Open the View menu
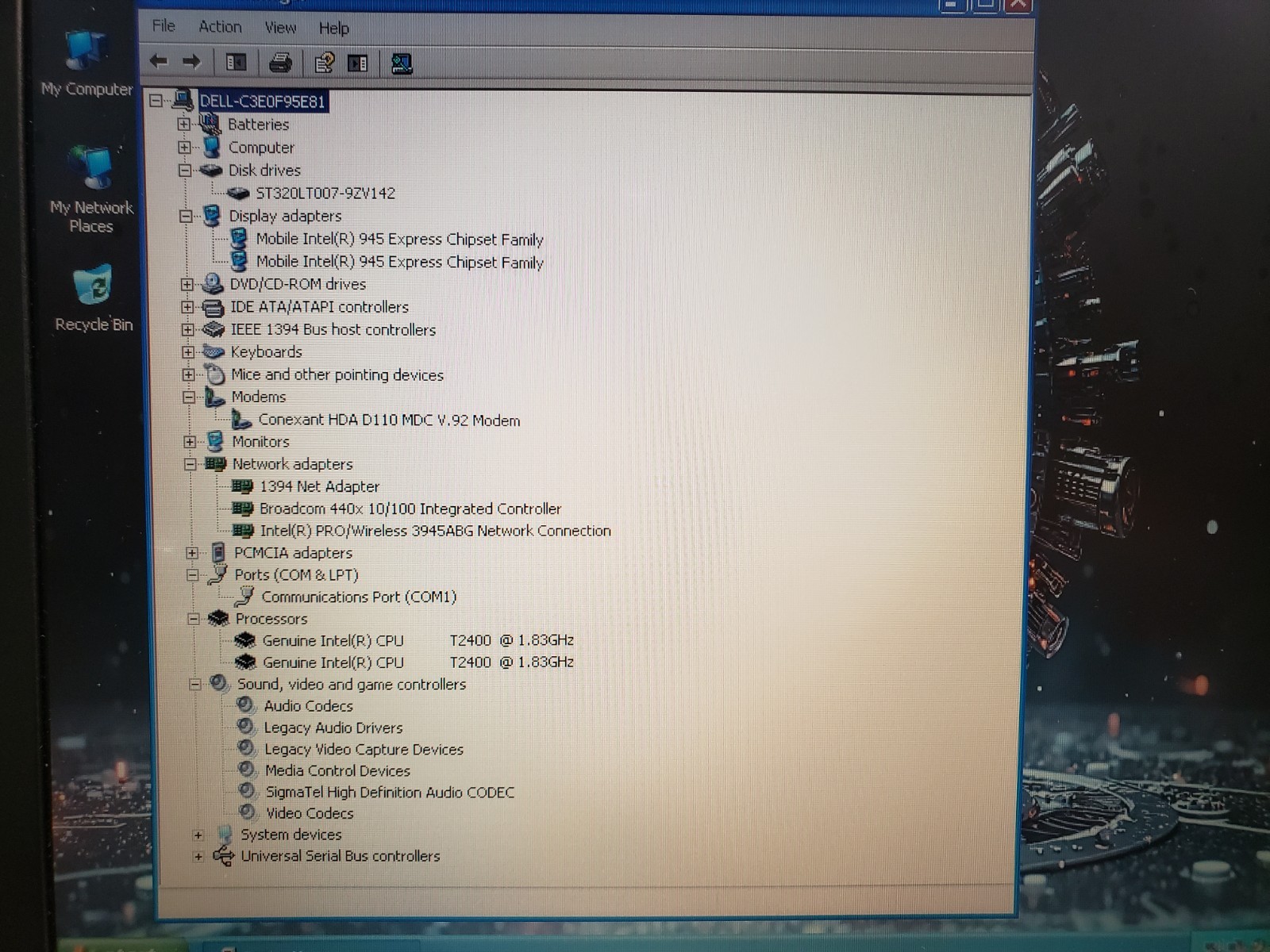 [x=280, y=28]
